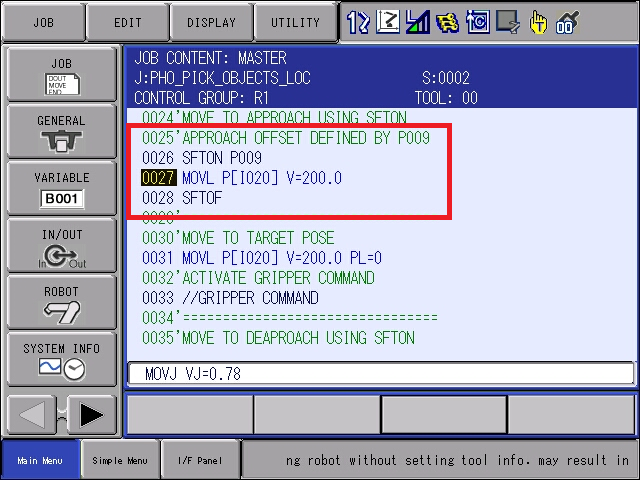Go to next menu page arrow
640x480 pixels.
pos(91,415)
